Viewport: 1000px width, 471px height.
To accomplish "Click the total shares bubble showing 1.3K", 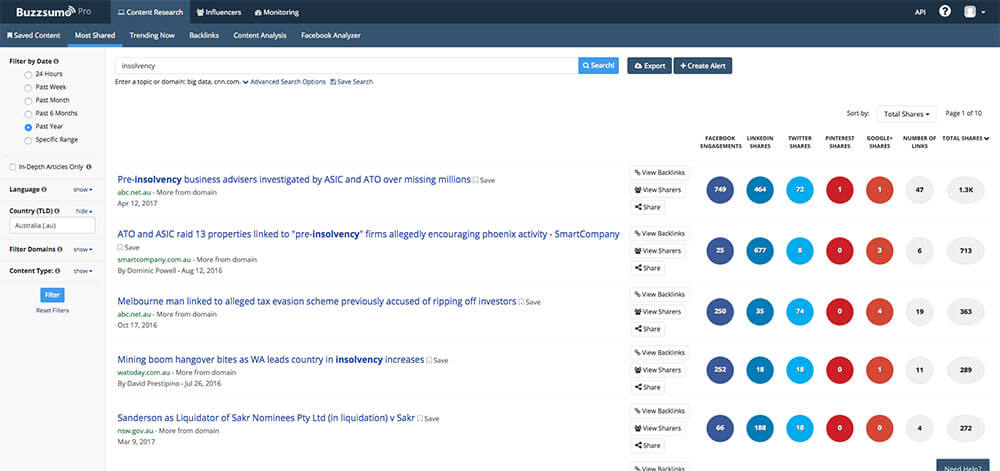I will (x=966, y=190).
